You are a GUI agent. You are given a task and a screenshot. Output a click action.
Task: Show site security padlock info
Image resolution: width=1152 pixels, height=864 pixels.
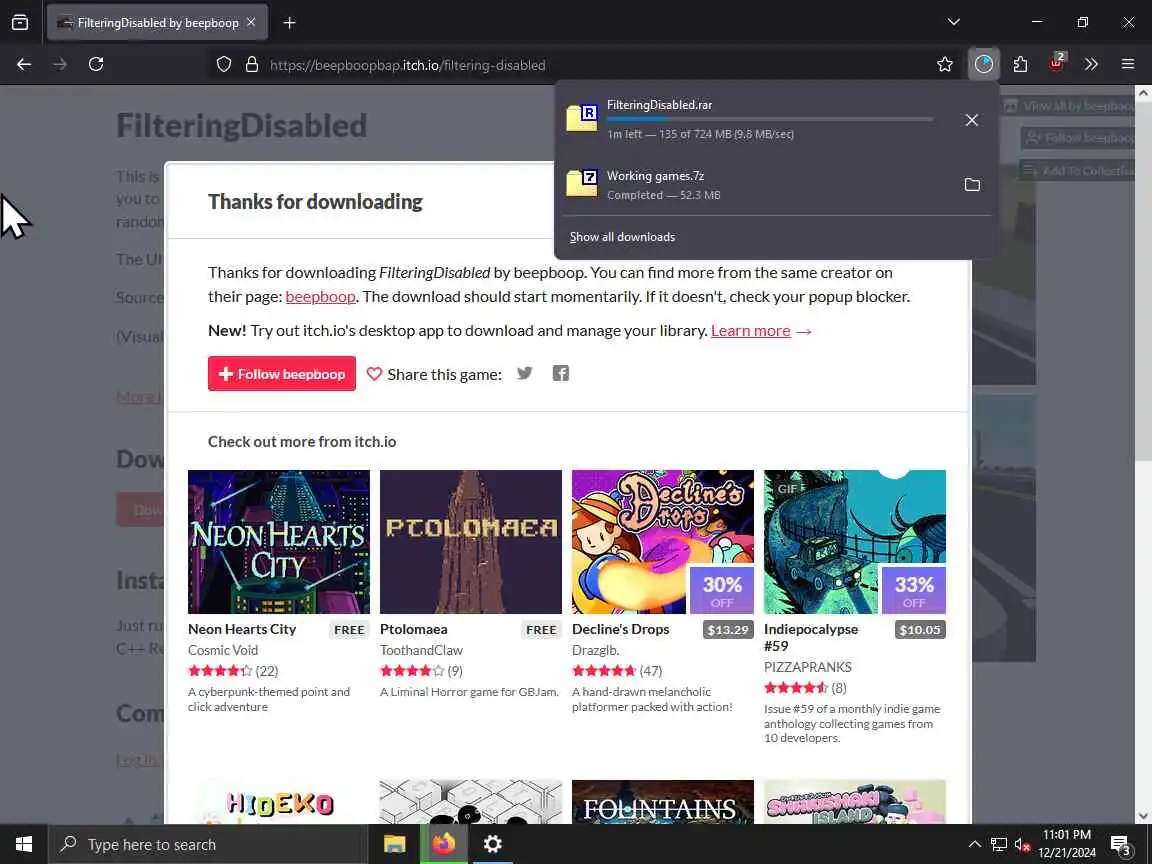[251, 65]
